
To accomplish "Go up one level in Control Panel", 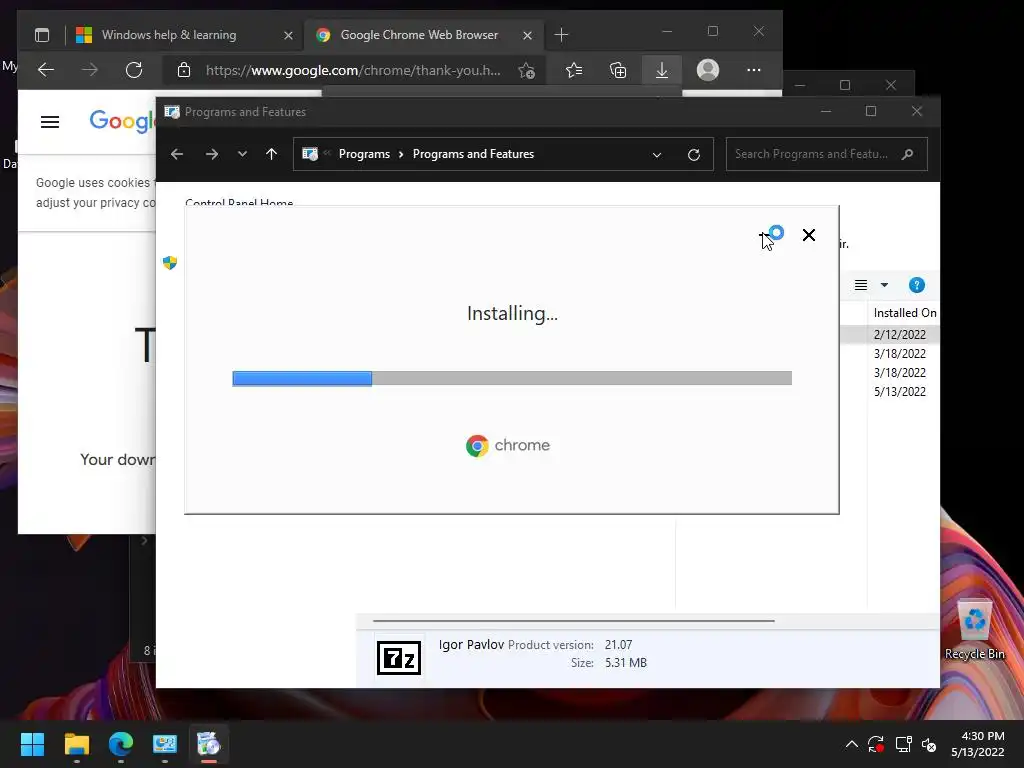I will pyautogui.click(x=272, y=154).
